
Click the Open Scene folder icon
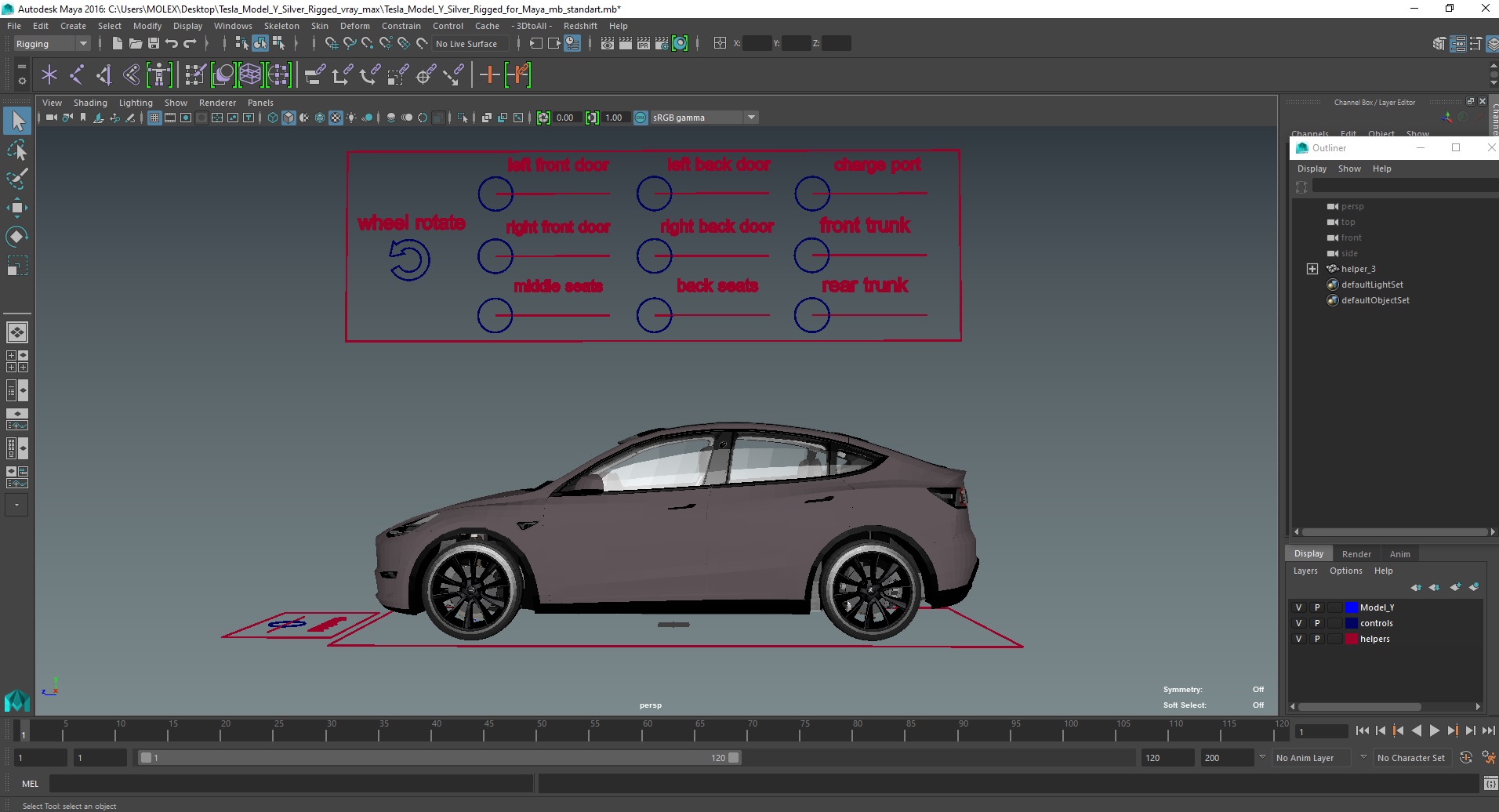135,43
